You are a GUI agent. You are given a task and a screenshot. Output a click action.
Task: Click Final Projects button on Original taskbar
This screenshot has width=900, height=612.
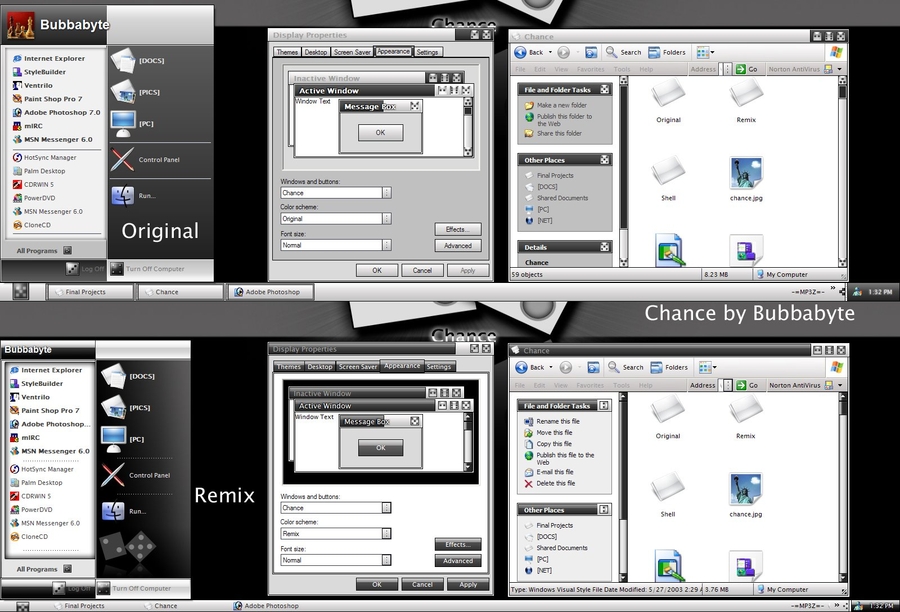pyautogui.click(x=90, y=292)
